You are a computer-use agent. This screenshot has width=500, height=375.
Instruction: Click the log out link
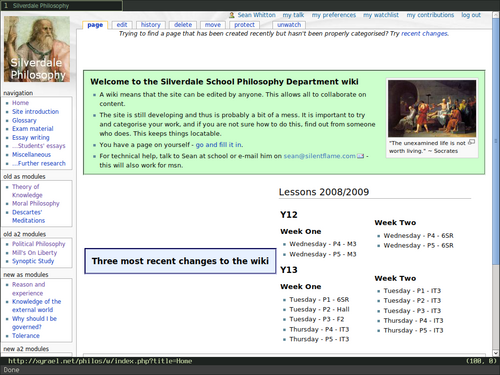pyautogui.click(x=471, y=15)
